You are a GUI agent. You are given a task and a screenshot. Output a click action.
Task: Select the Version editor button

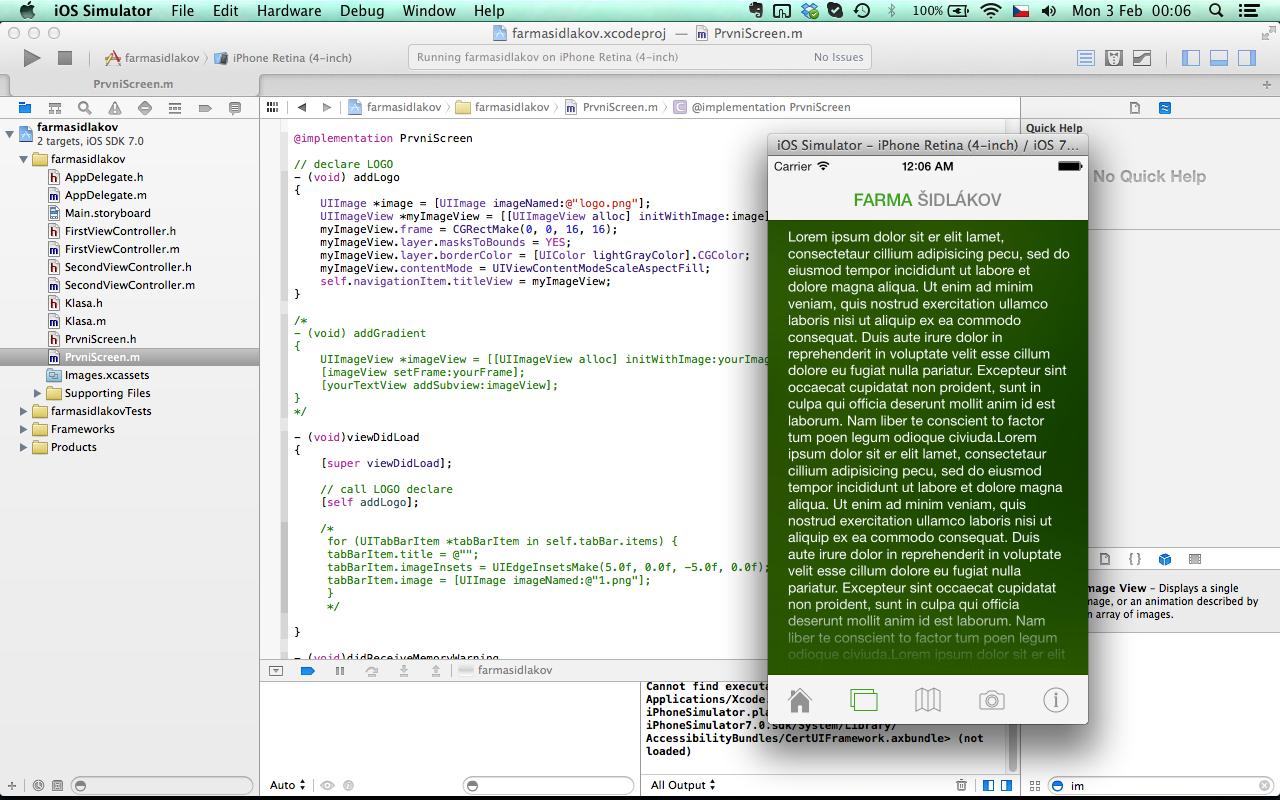coord(1142,58)
